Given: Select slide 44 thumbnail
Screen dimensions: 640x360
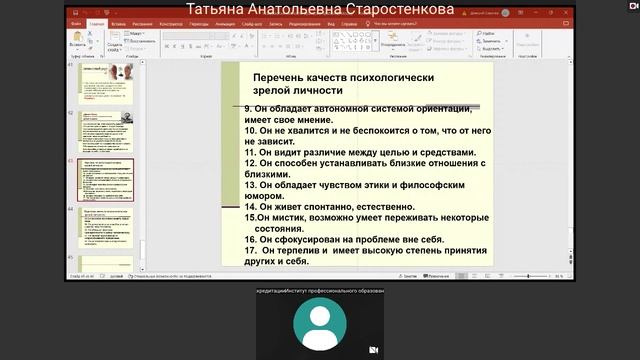Looking at the screenshot, I should pyautogui.click(x=106, y=228).
